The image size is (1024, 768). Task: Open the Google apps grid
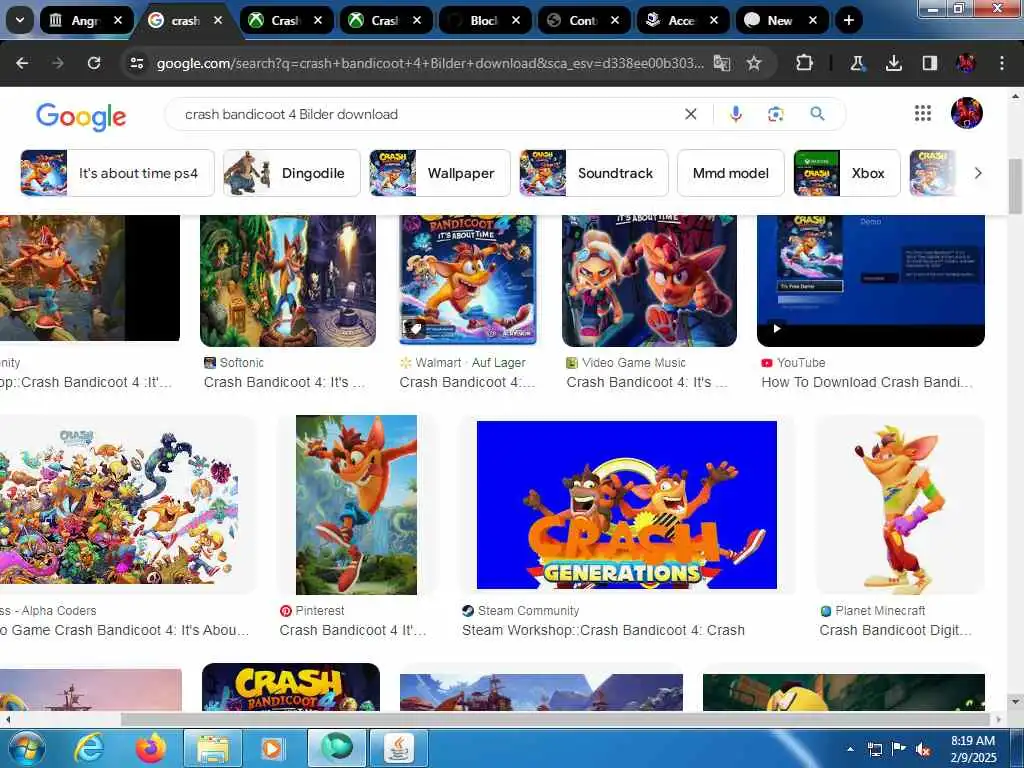point(923,113)
